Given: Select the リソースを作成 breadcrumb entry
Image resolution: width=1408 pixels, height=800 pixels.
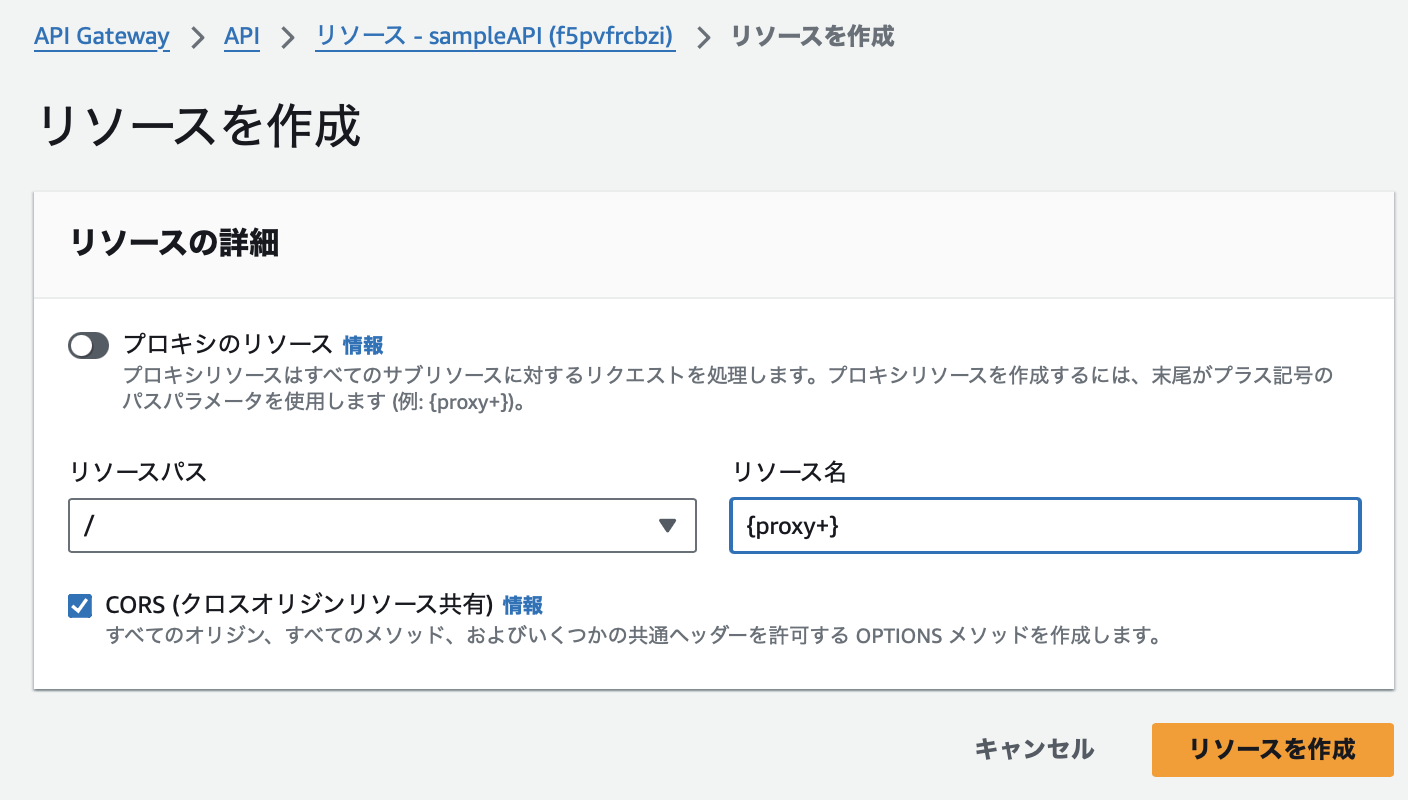Looking at the screenshot, I should coord(813,36).
